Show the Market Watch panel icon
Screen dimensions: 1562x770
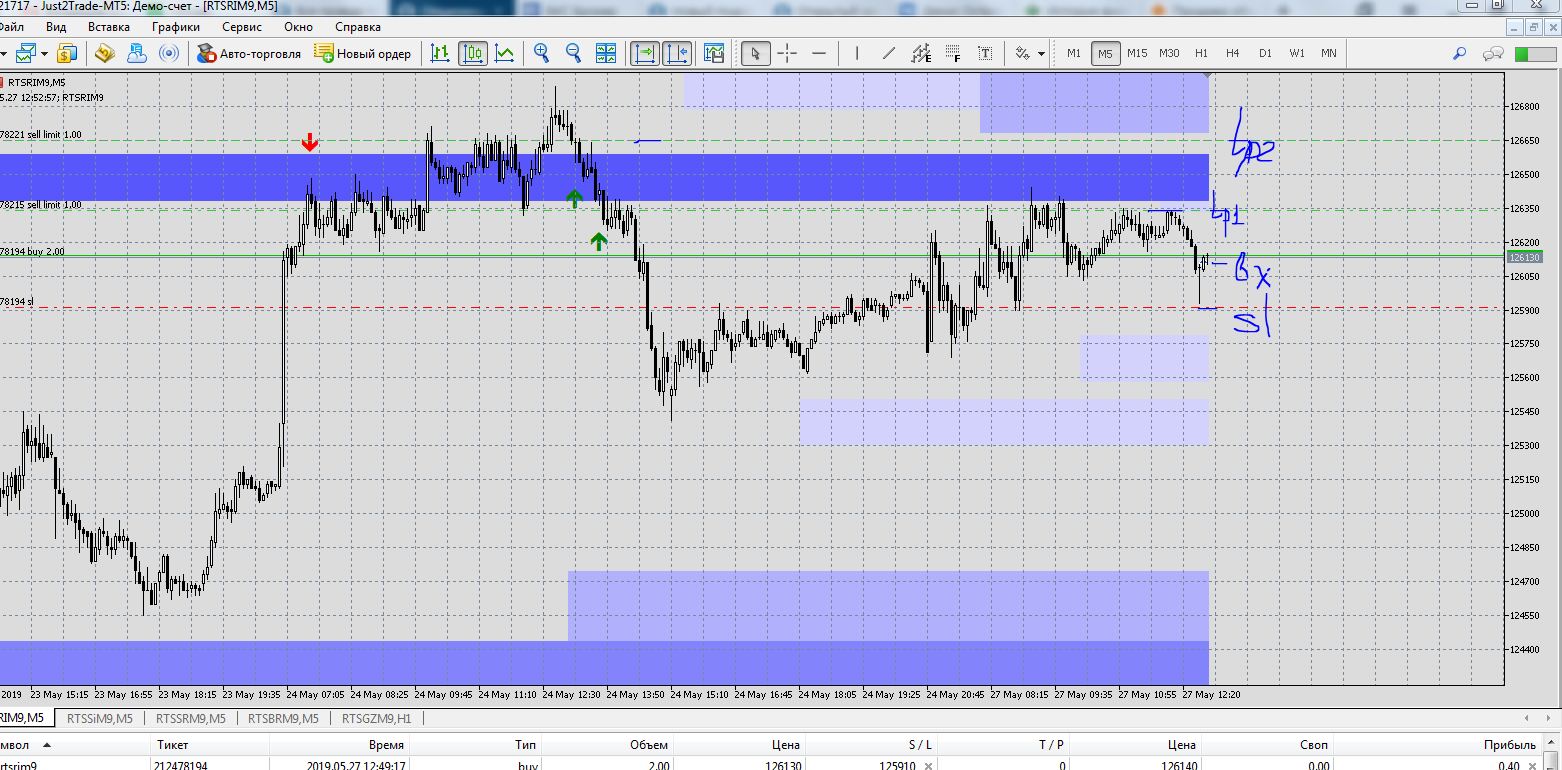click(x=105, y=53)
